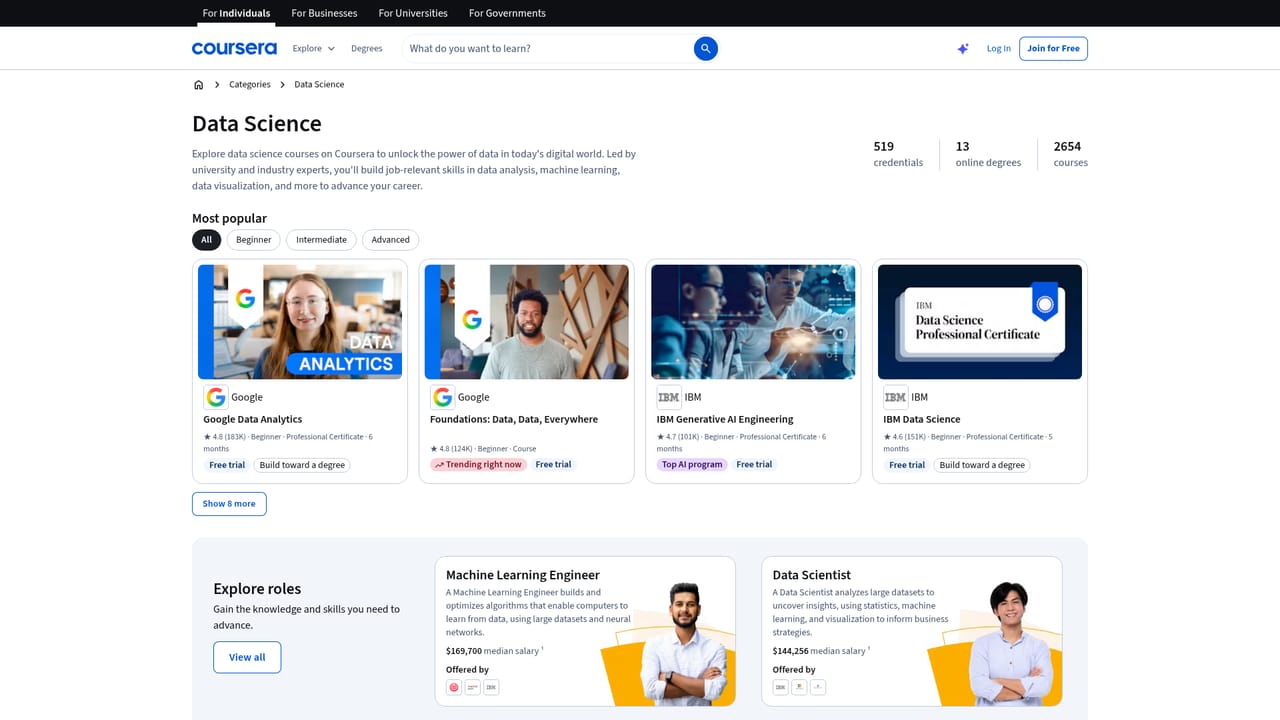1280x720 pixels.
Task: Click the Log In link
Action: pos(999,48)
